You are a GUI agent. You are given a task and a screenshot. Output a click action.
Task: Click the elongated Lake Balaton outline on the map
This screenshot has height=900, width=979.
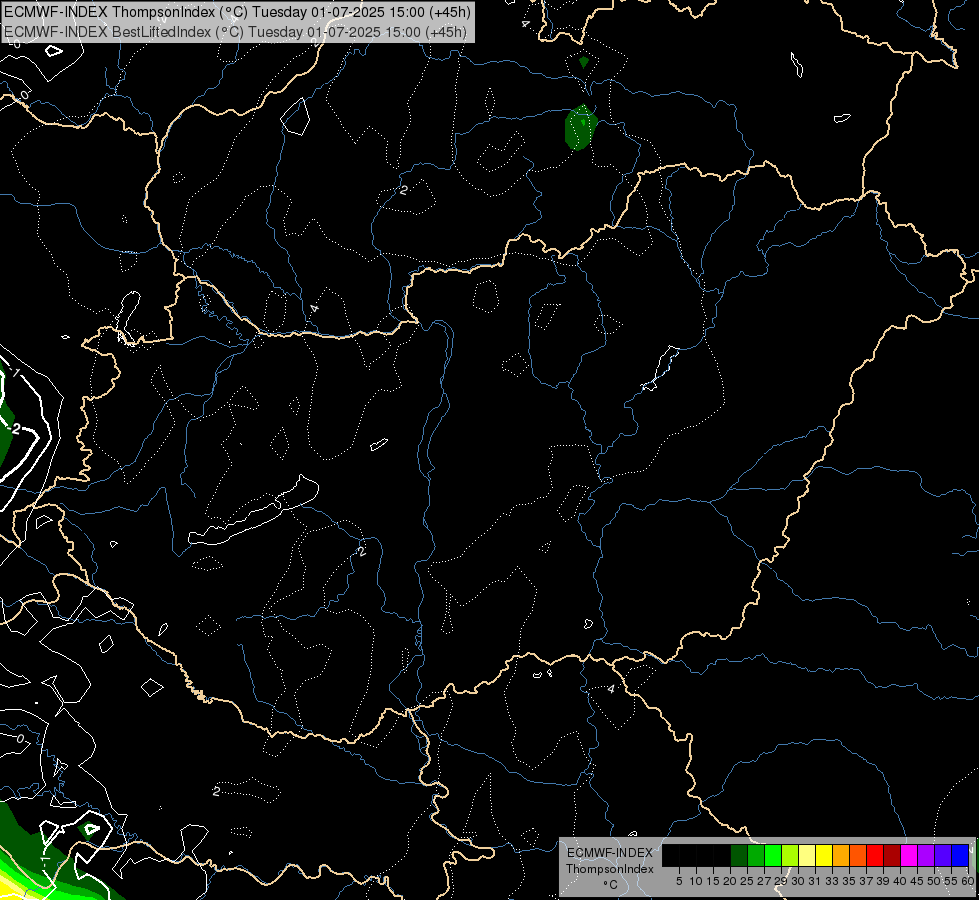click(253, 510)
